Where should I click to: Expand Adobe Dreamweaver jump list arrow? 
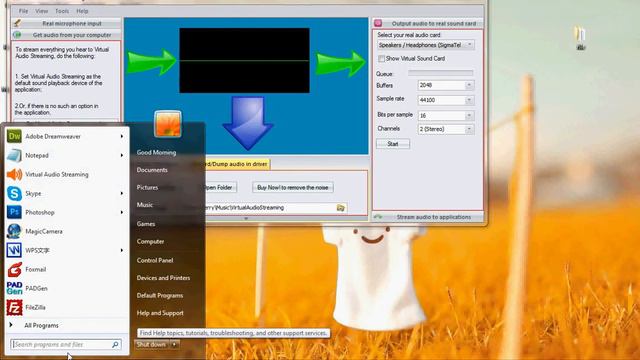(122, 136)
